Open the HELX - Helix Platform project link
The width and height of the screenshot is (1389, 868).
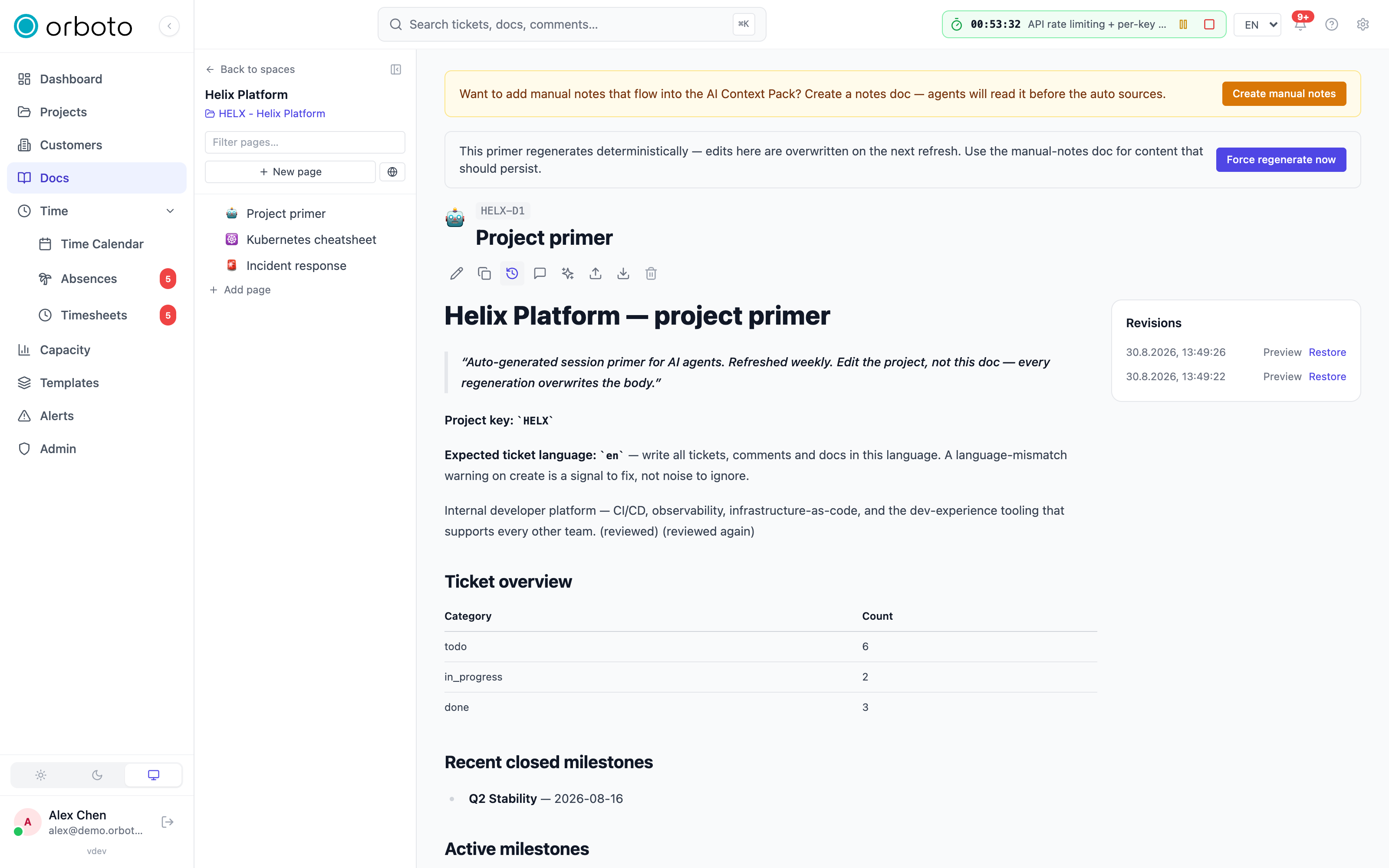[x=265, y=114]
